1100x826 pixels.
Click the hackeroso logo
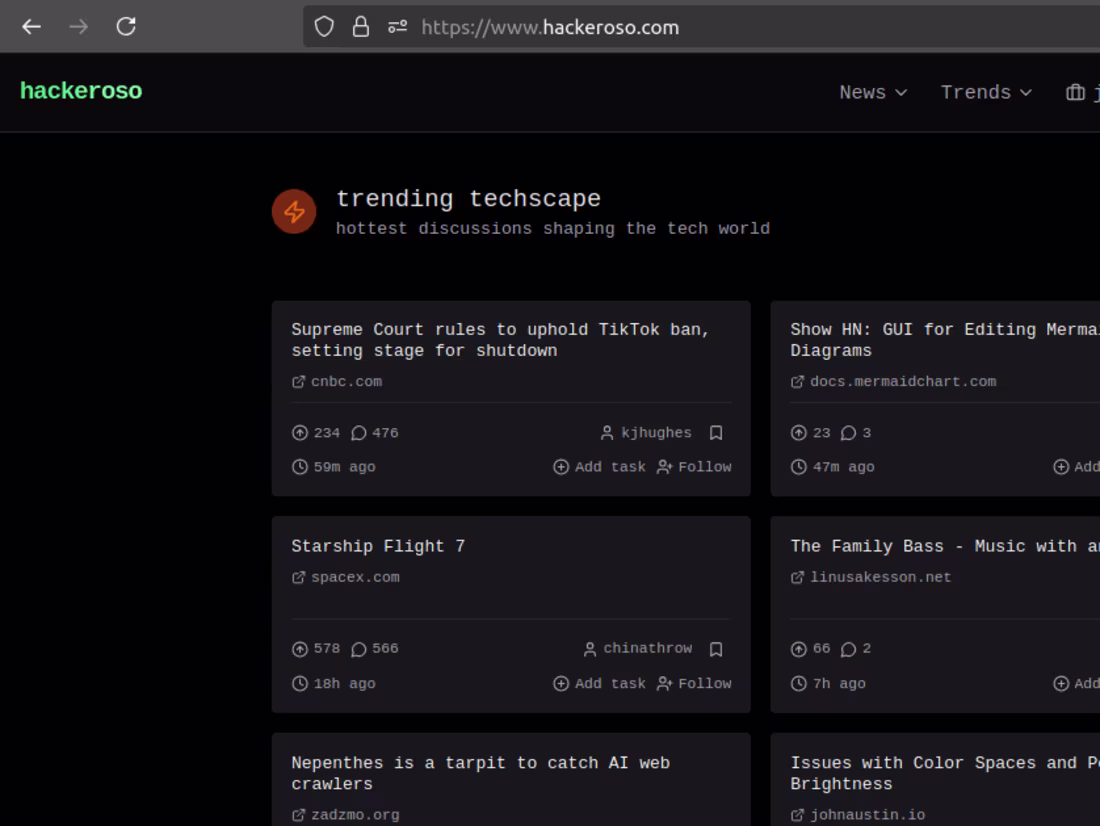click(80, 90)
